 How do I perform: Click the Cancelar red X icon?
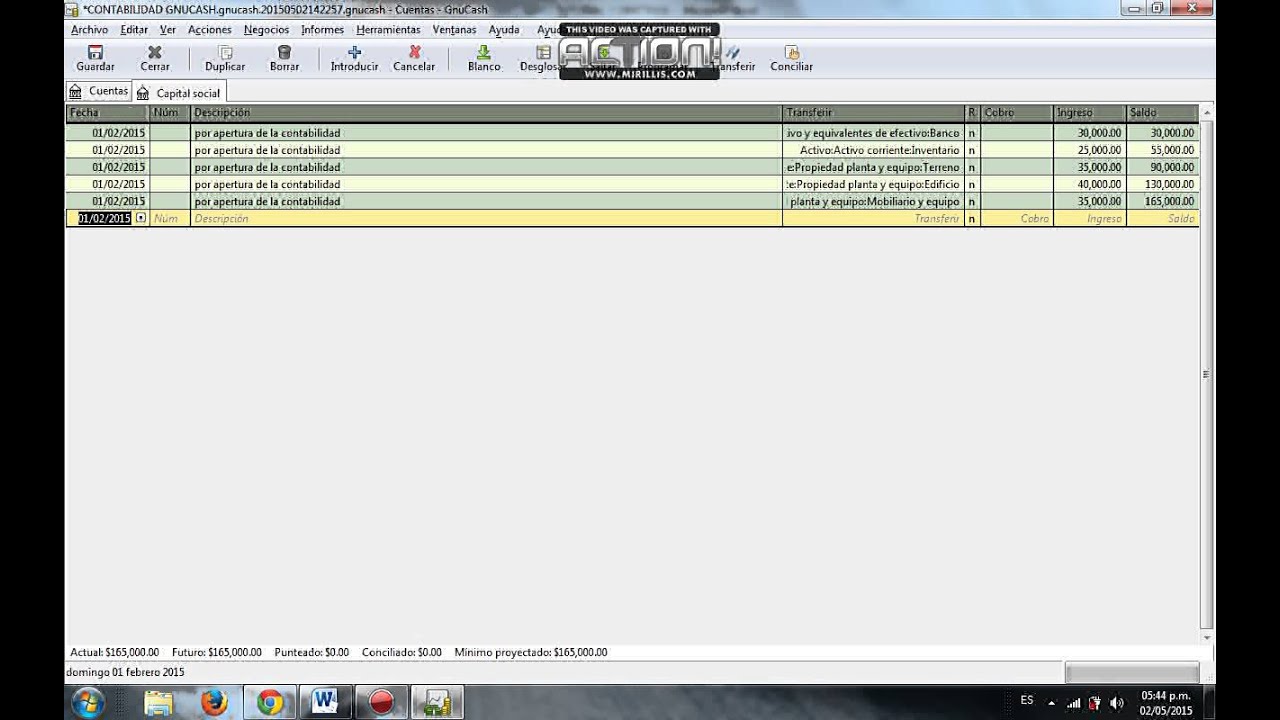click(x=414, y=58)
